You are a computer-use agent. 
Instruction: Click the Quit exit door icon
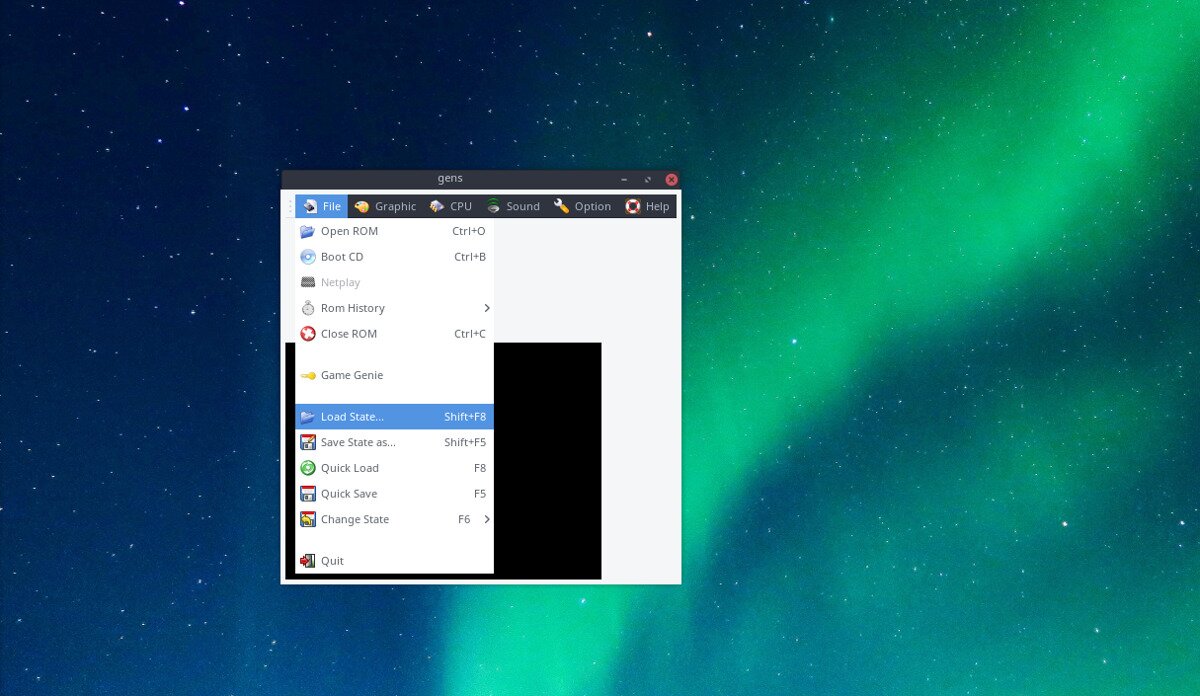pos(308,561)
